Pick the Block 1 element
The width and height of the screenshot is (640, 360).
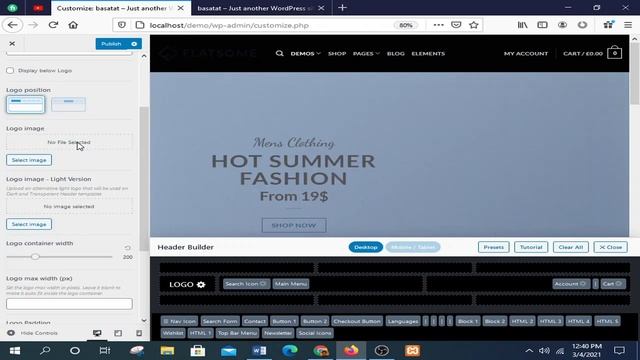pyautogui.click(x=468, y=321)
